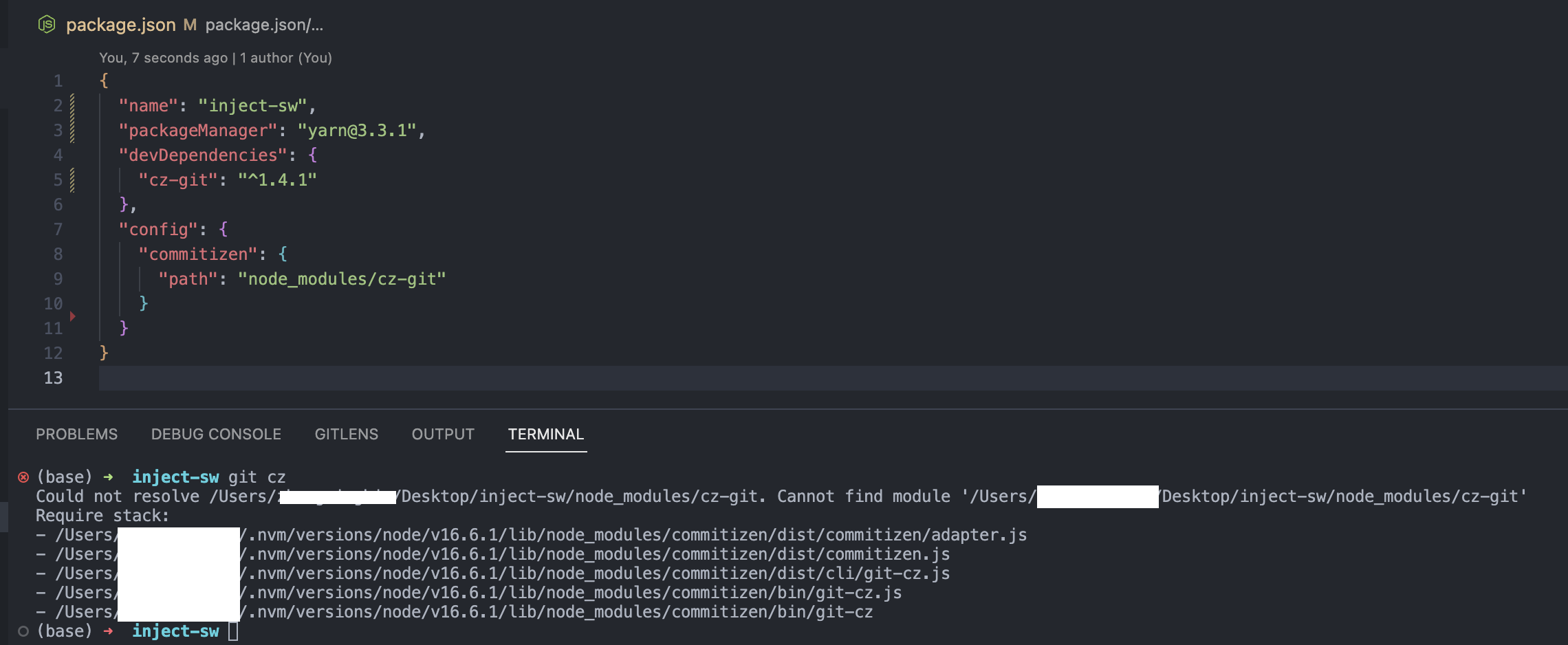Click line number 13 in the editor gutter
This screenshot has width=1568, height=645.
point(53,378)
